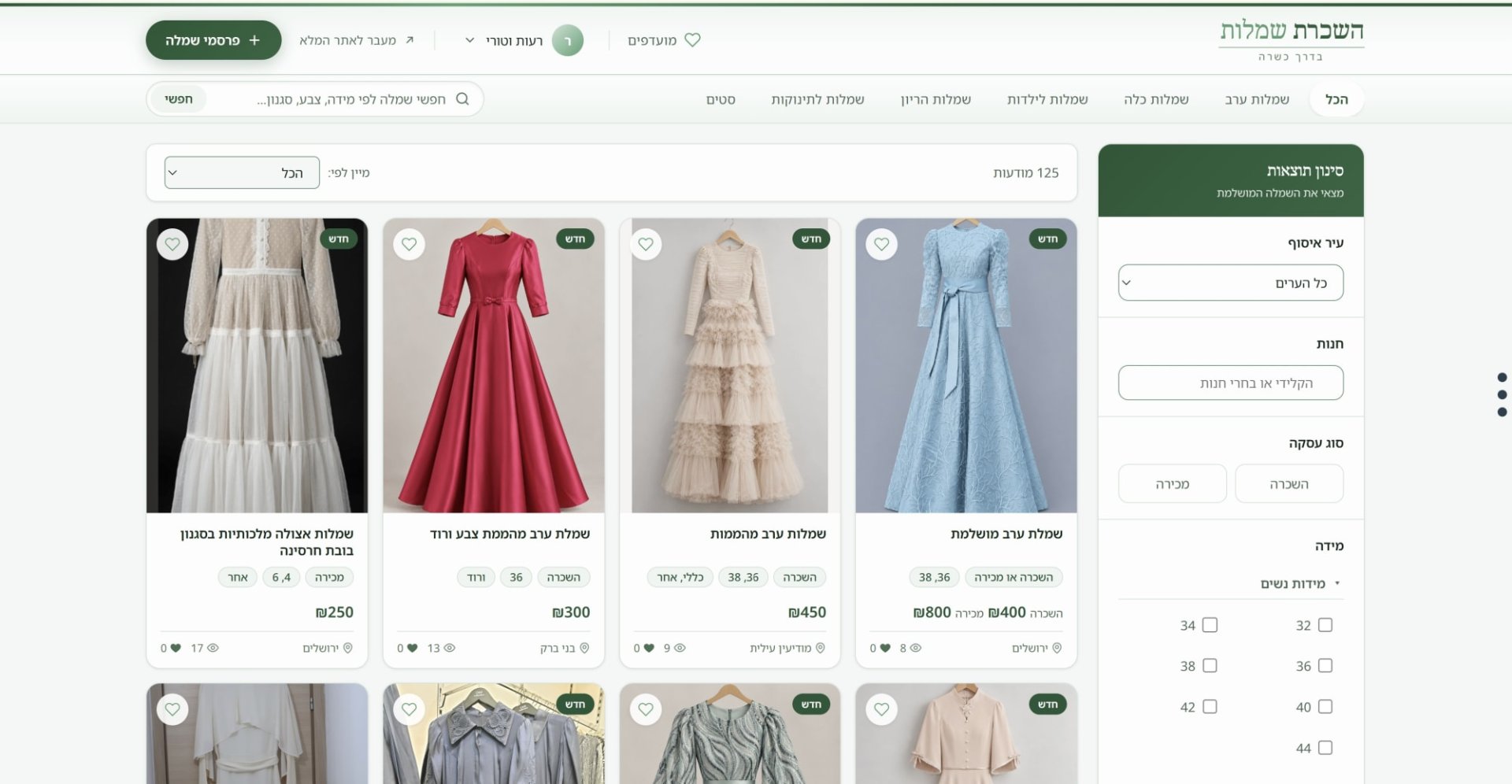The height and width of the screenshot is (784, 1512).
Task: Select the הכל category tab
Action: pos(1336,99)
